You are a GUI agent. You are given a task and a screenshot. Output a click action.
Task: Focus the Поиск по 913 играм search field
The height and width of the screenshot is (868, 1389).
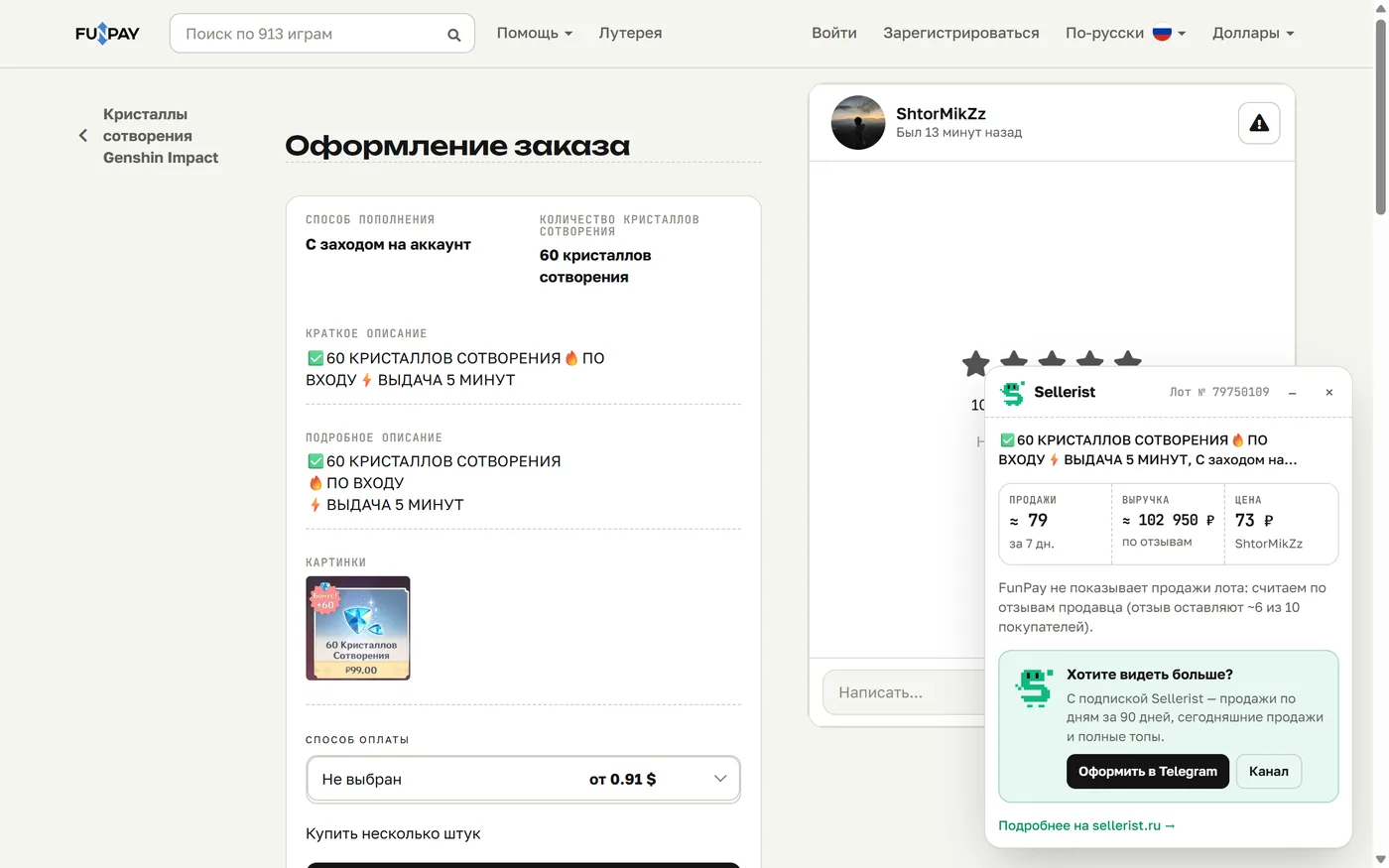321,34
